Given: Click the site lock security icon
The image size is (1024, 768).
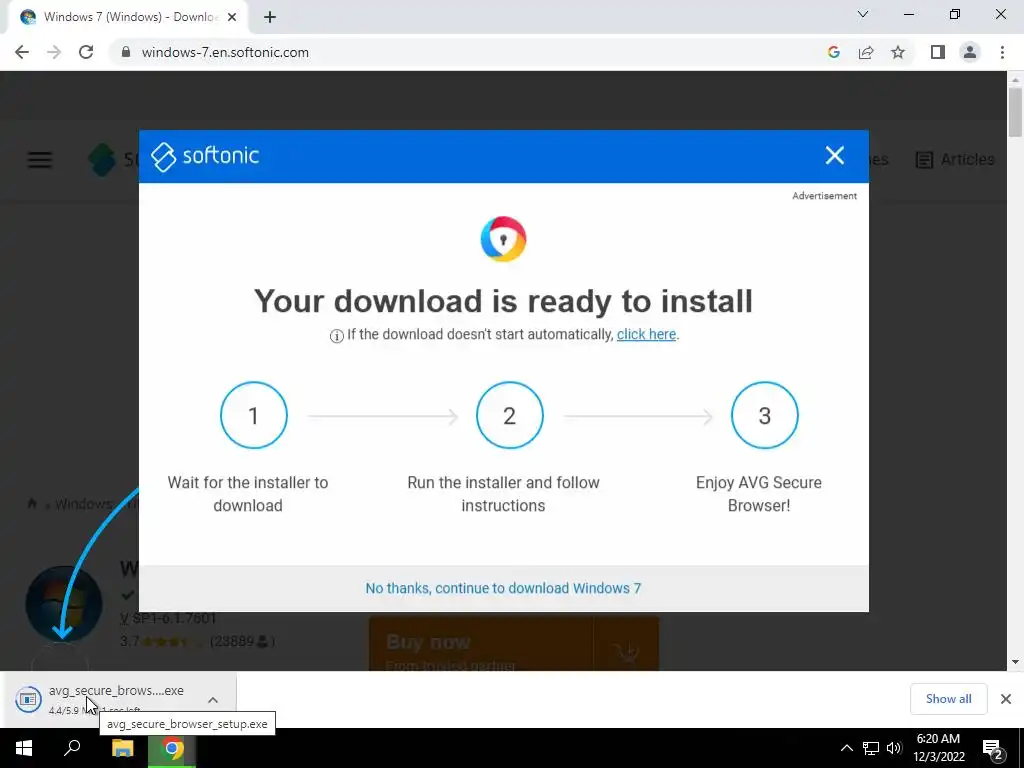Looking at the screenshot, I should 126,52.
